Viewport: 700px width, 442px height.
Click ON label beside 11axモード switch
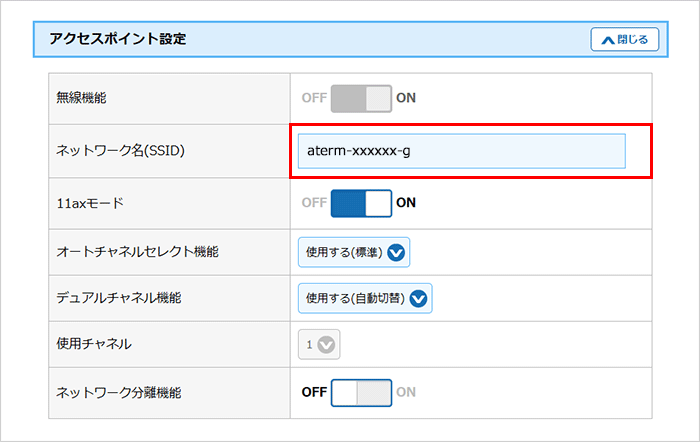click(x=406, y=202)
